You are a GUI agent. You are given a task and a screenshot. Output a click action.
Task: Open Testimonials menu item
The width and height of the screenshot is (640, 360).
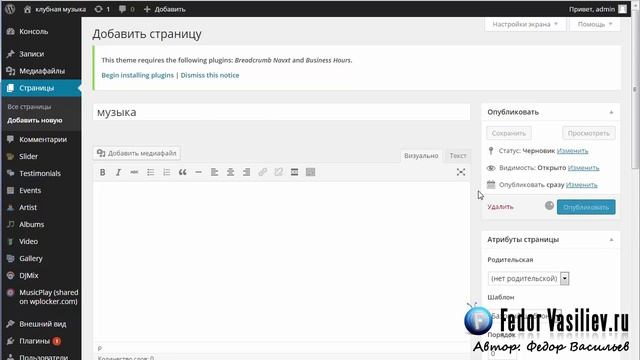pyautogui.click(x=41, y=173)
